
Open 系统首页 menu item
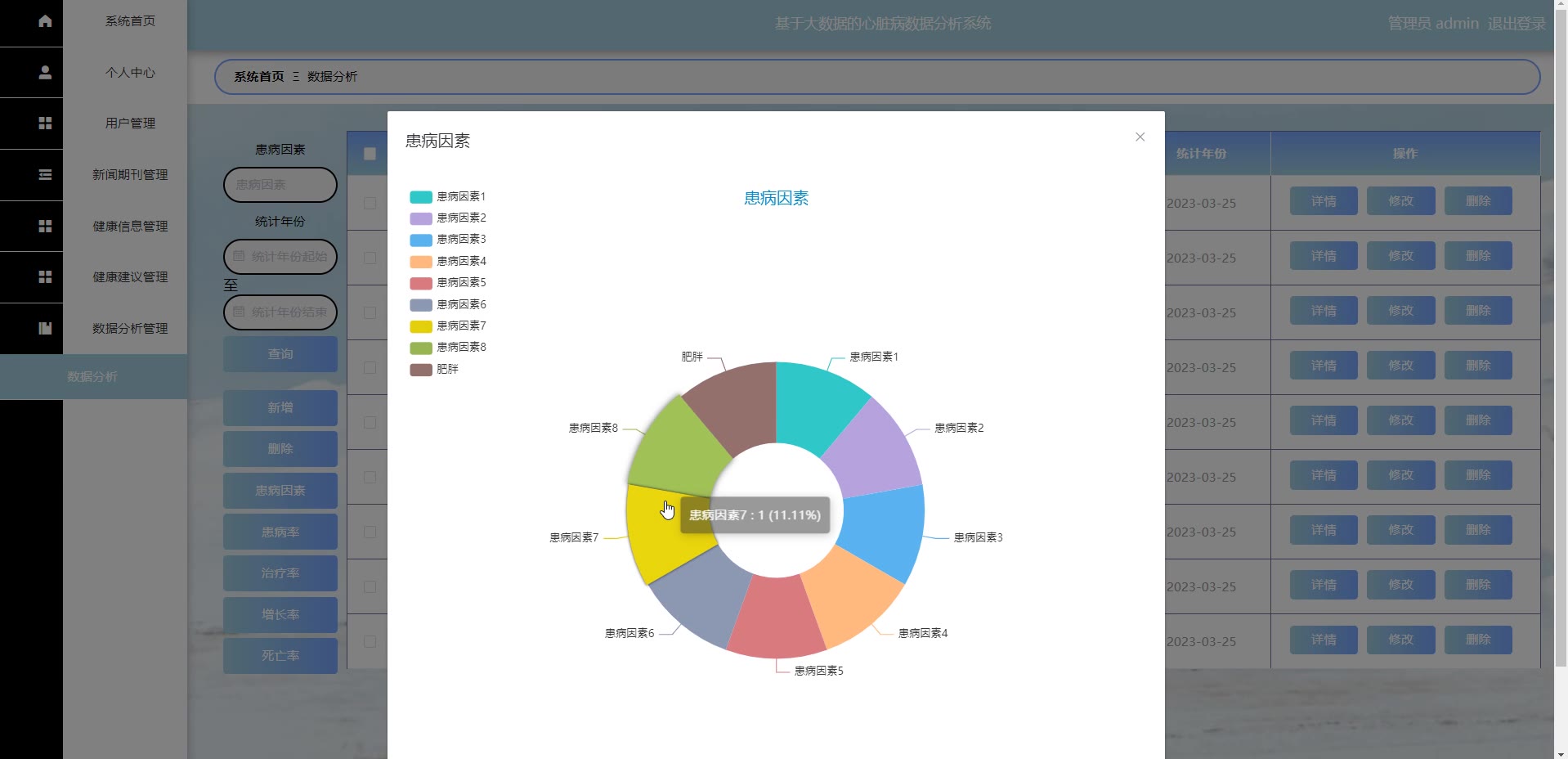(x=130, y=21)
